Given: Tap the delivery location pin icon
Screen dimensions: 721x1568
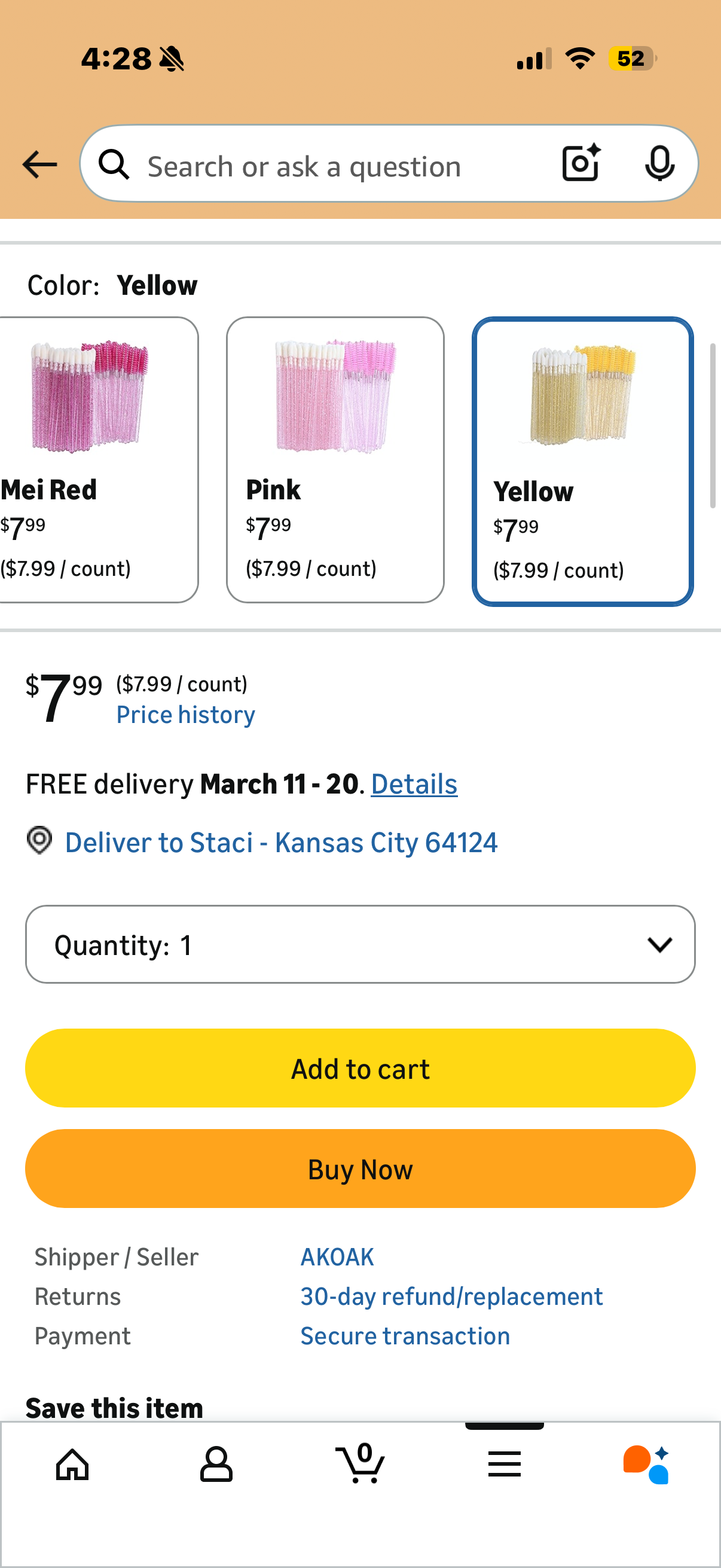Looking at the screenshot, I should tap(39, 841).
